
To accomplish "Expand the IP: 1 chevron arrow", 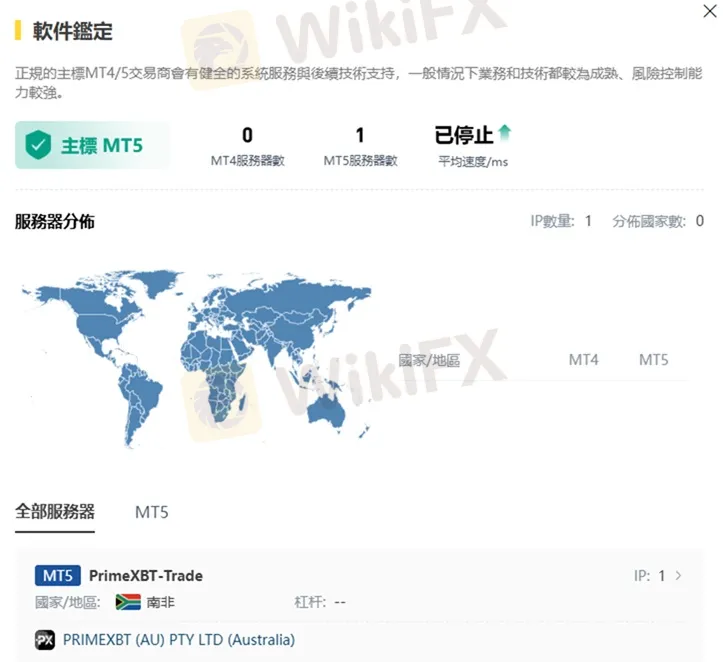I will 679,575.
